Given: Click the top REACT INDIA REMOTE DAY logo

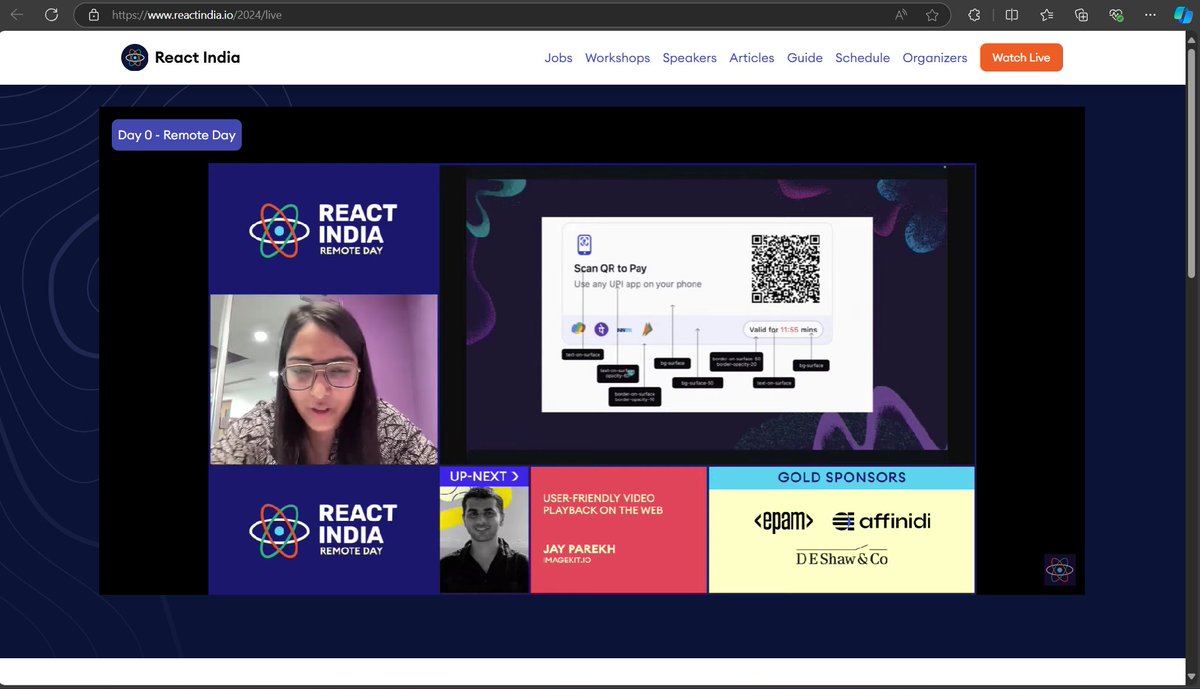Looking at the screenshot, I should [324, 229].
